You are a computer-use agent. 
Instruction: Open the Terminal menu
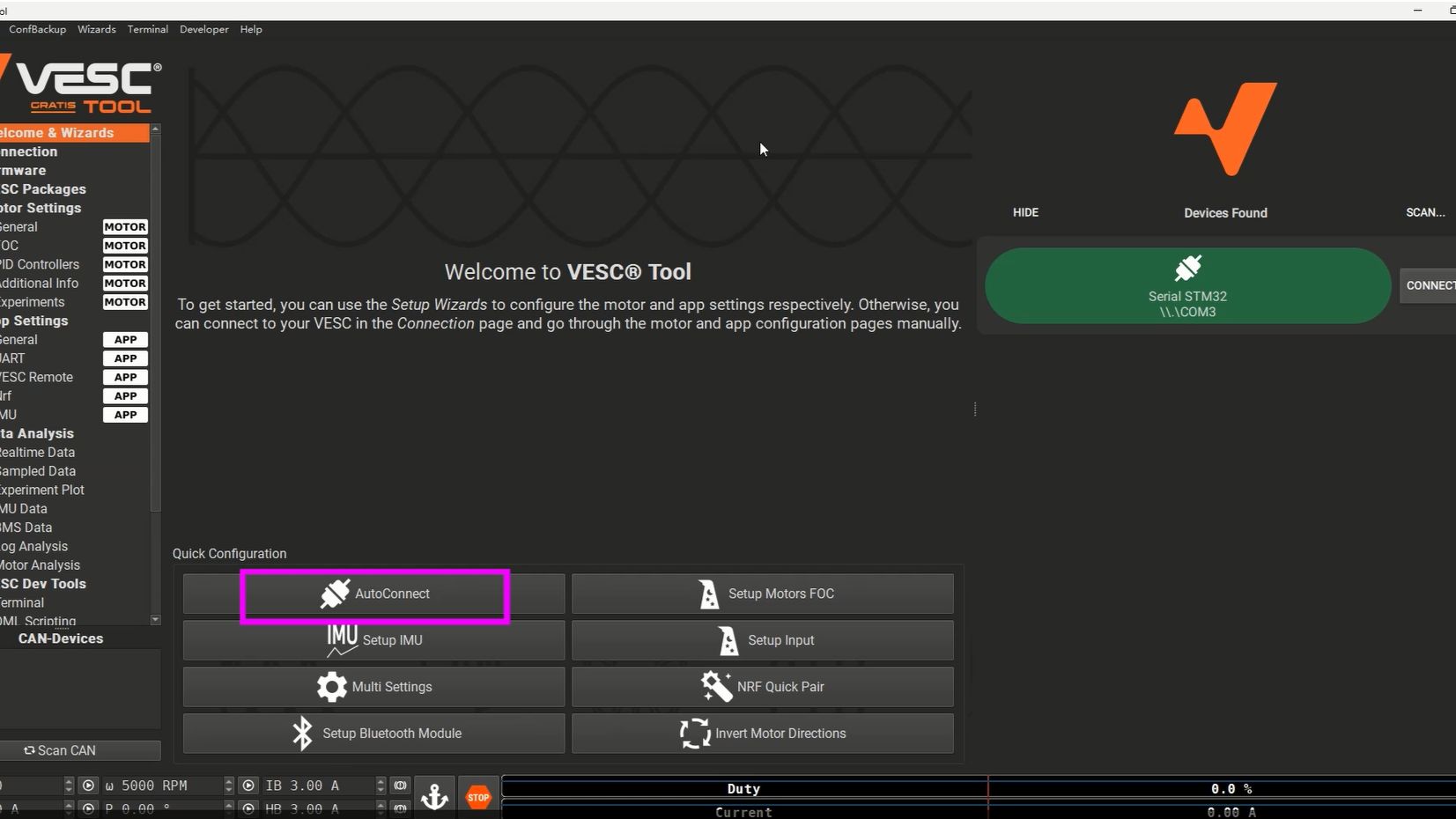147,29
